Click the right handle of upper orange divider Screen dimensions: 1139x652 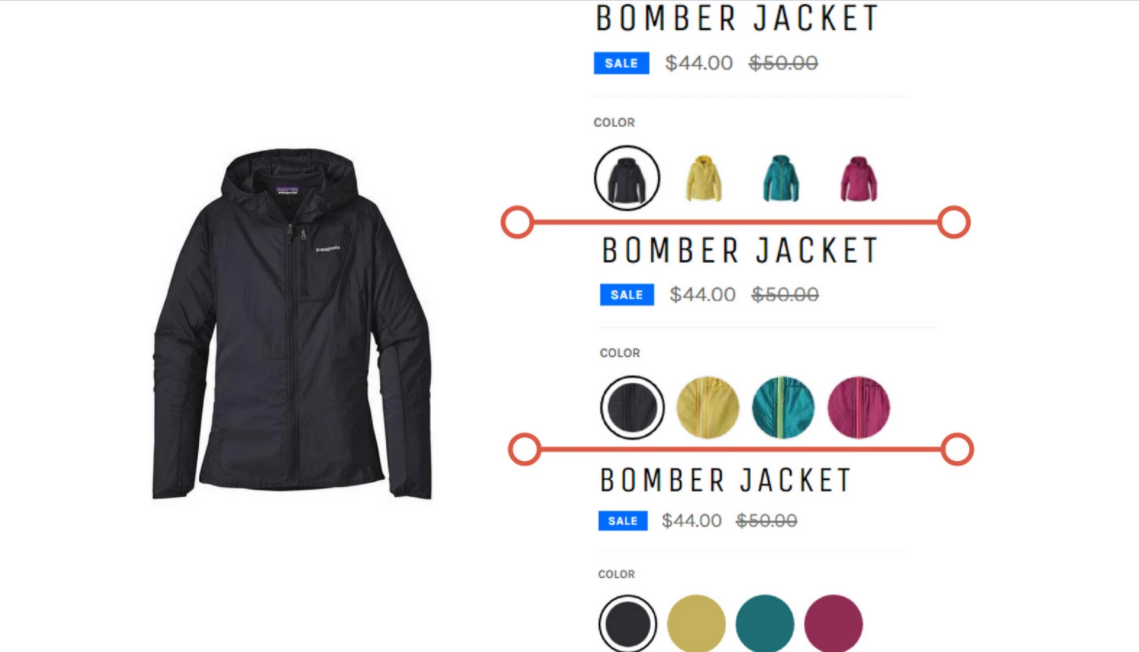[x=954, y=222]
